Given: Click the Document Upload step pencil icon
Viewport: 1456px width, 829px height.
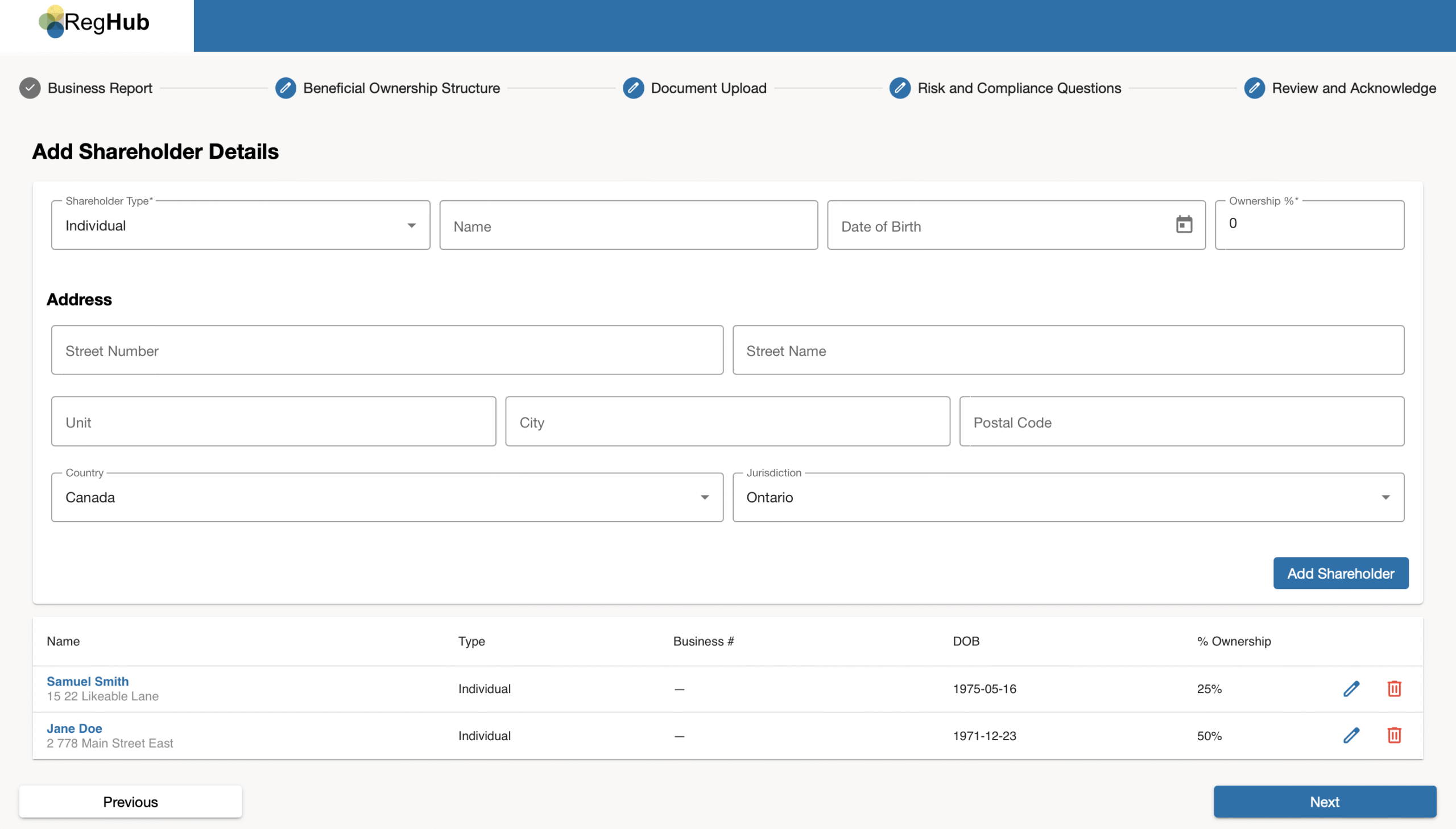Looking at the screenshot, I should pyautogui.click(x=632, y=88).
